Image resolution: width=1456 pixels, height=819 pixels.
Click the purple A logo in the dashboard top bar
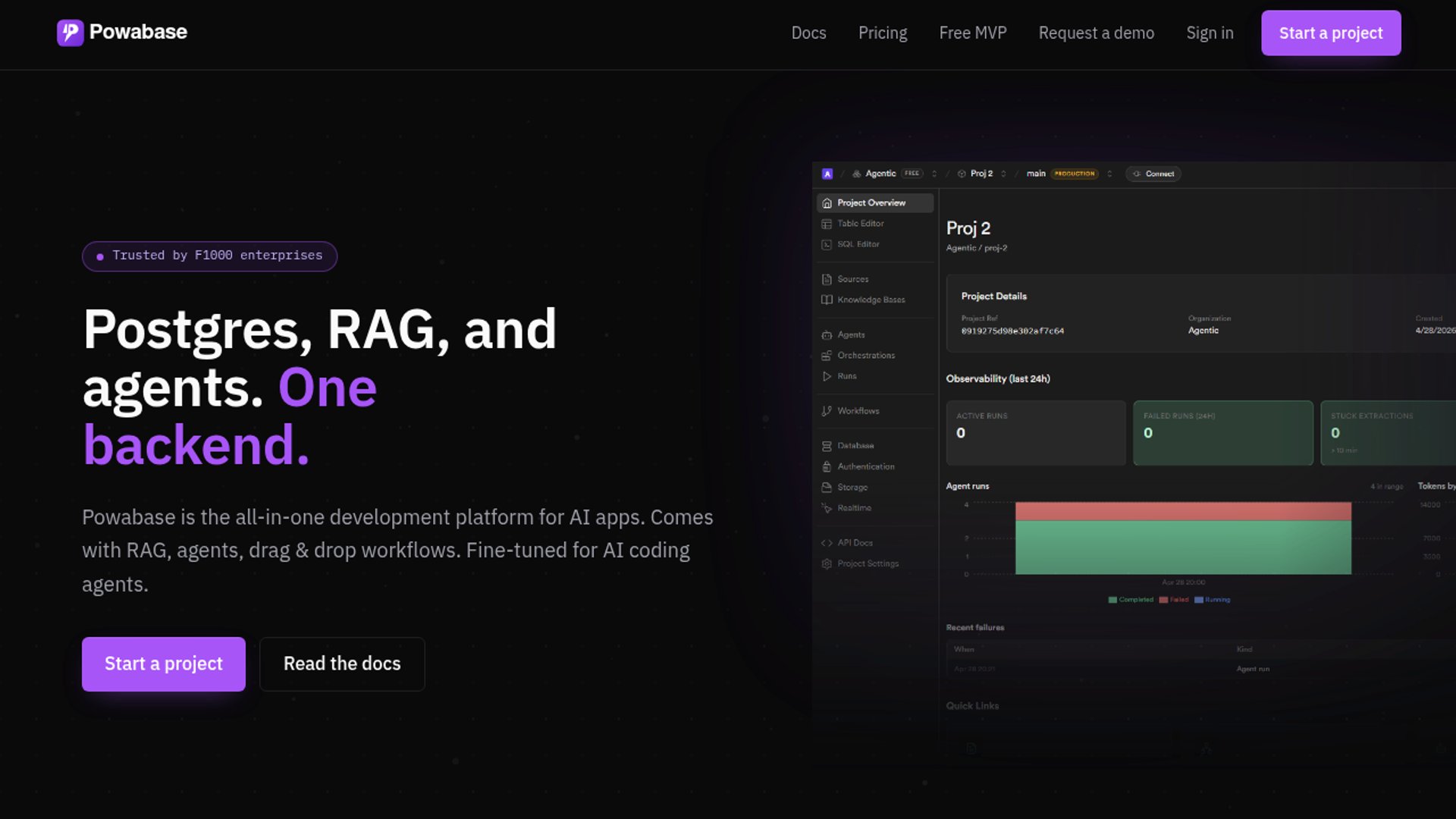827,174
